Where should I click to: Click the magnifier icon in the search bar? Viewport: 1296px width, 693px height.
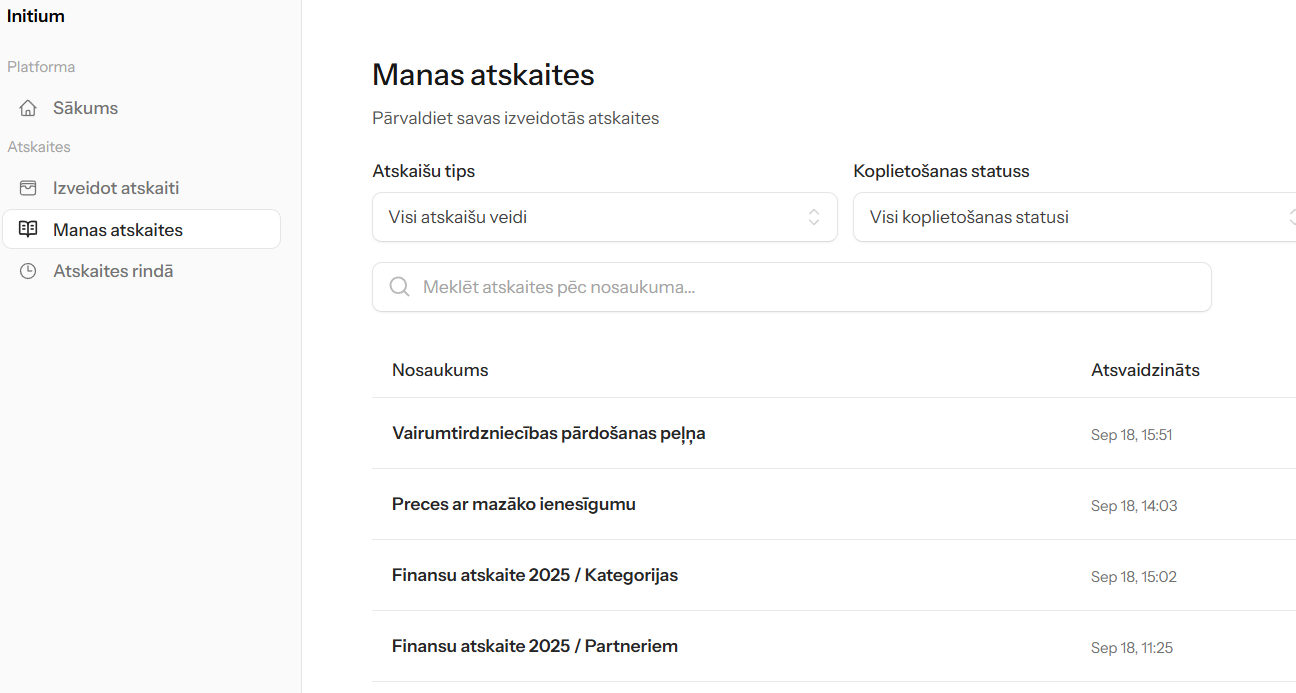pos(399,287)
